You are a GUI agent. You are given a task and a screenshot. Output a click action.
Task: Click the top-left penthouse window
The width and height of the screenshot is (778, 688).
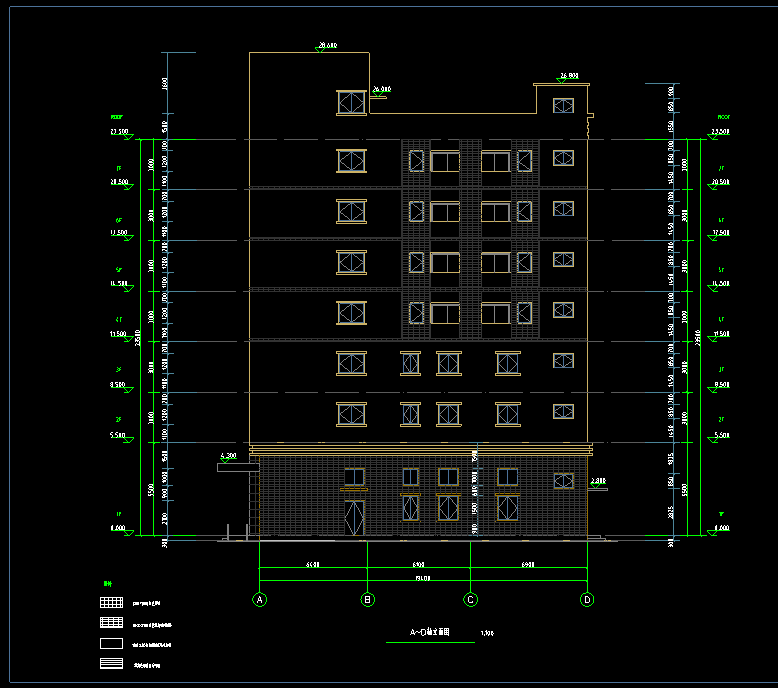[x=351, y=103]
